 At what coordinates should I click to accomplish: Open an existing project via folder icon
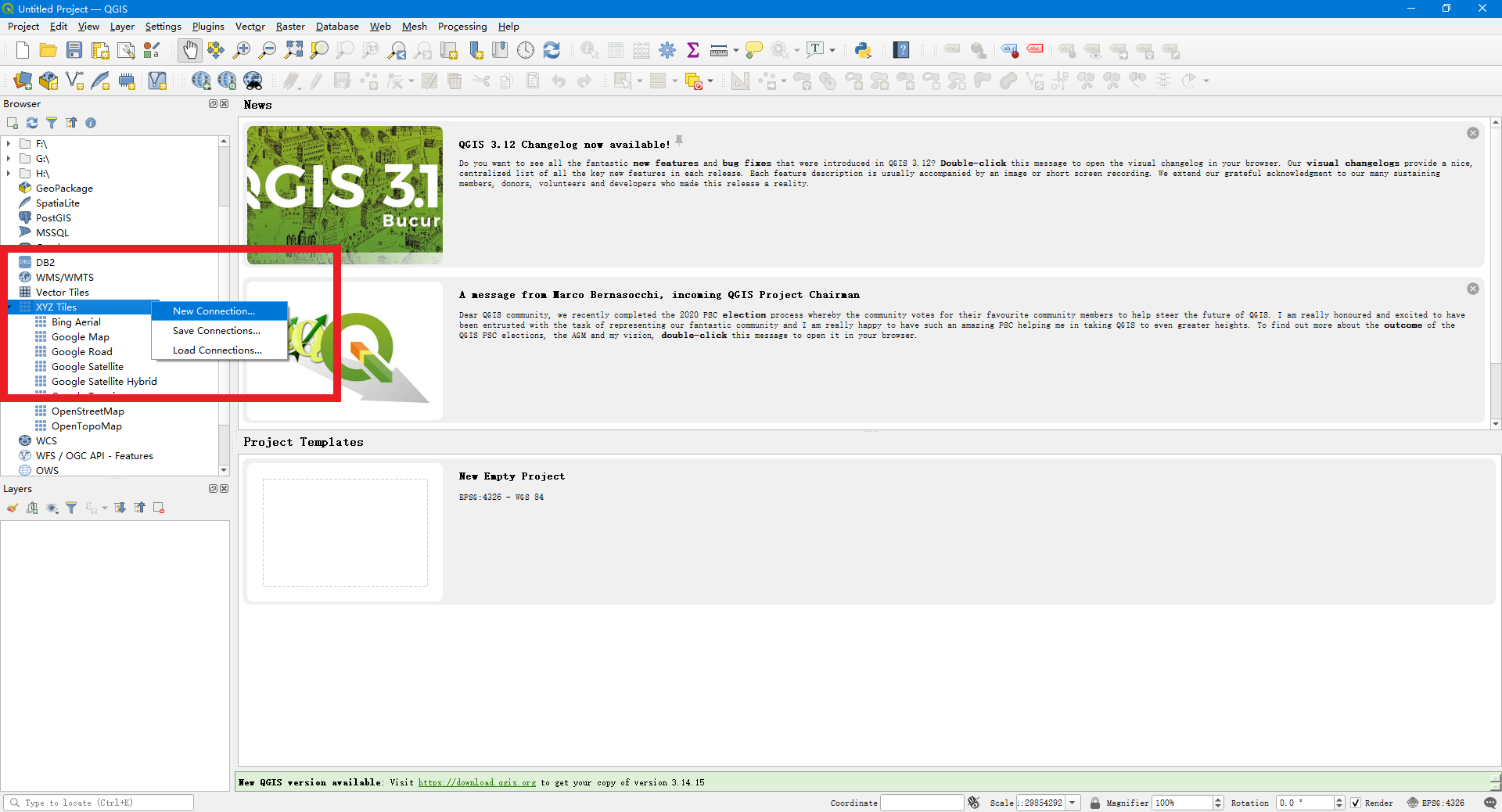(49, 51)
